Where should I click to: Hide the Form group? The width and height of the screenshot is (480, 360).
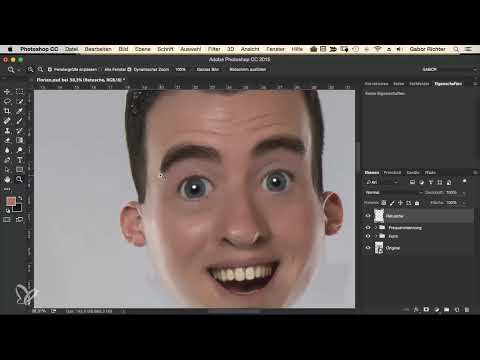(x=368, y=236)
